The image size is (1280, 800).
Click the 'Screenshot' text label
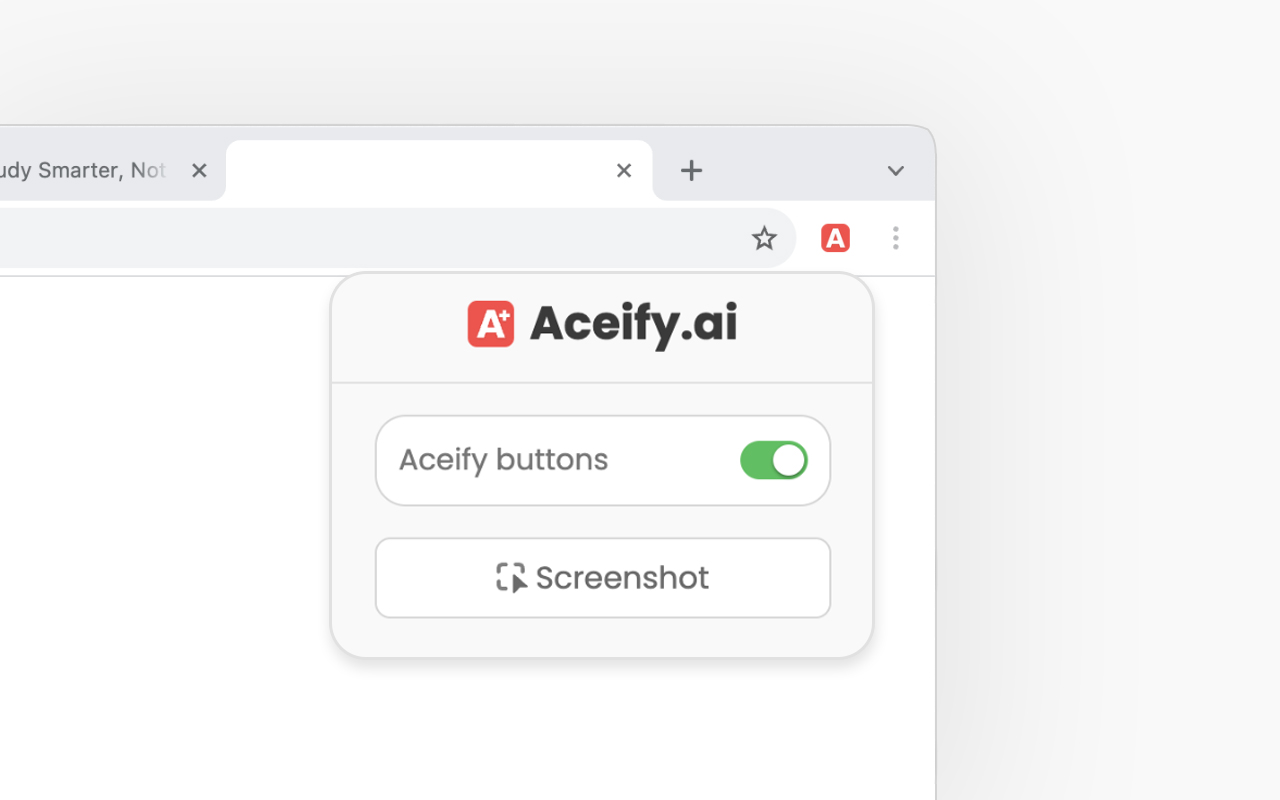coord(622,577)
